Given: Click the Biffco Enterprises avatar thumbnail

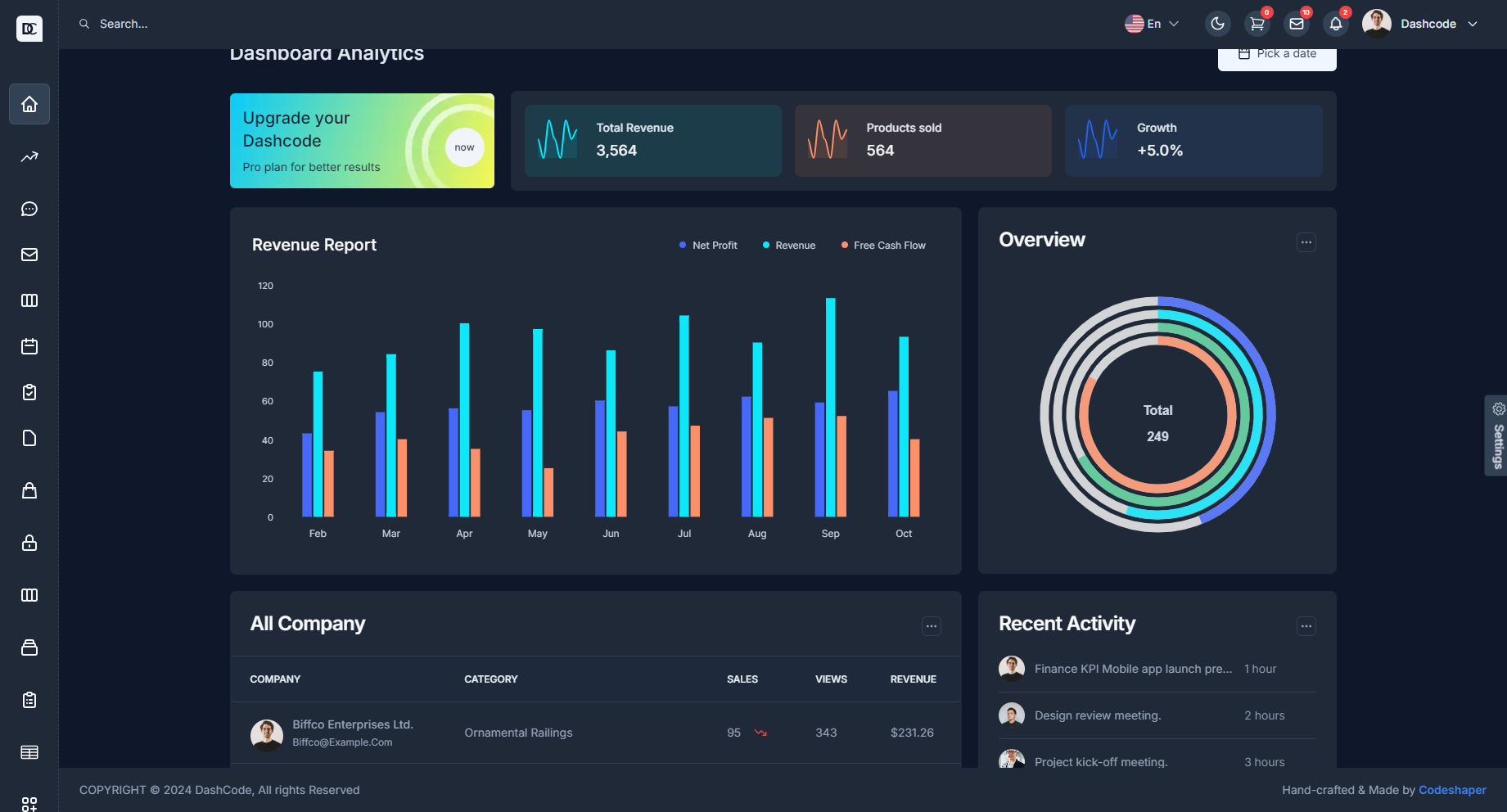Looking at the screenshot, I should coord(267,735).
